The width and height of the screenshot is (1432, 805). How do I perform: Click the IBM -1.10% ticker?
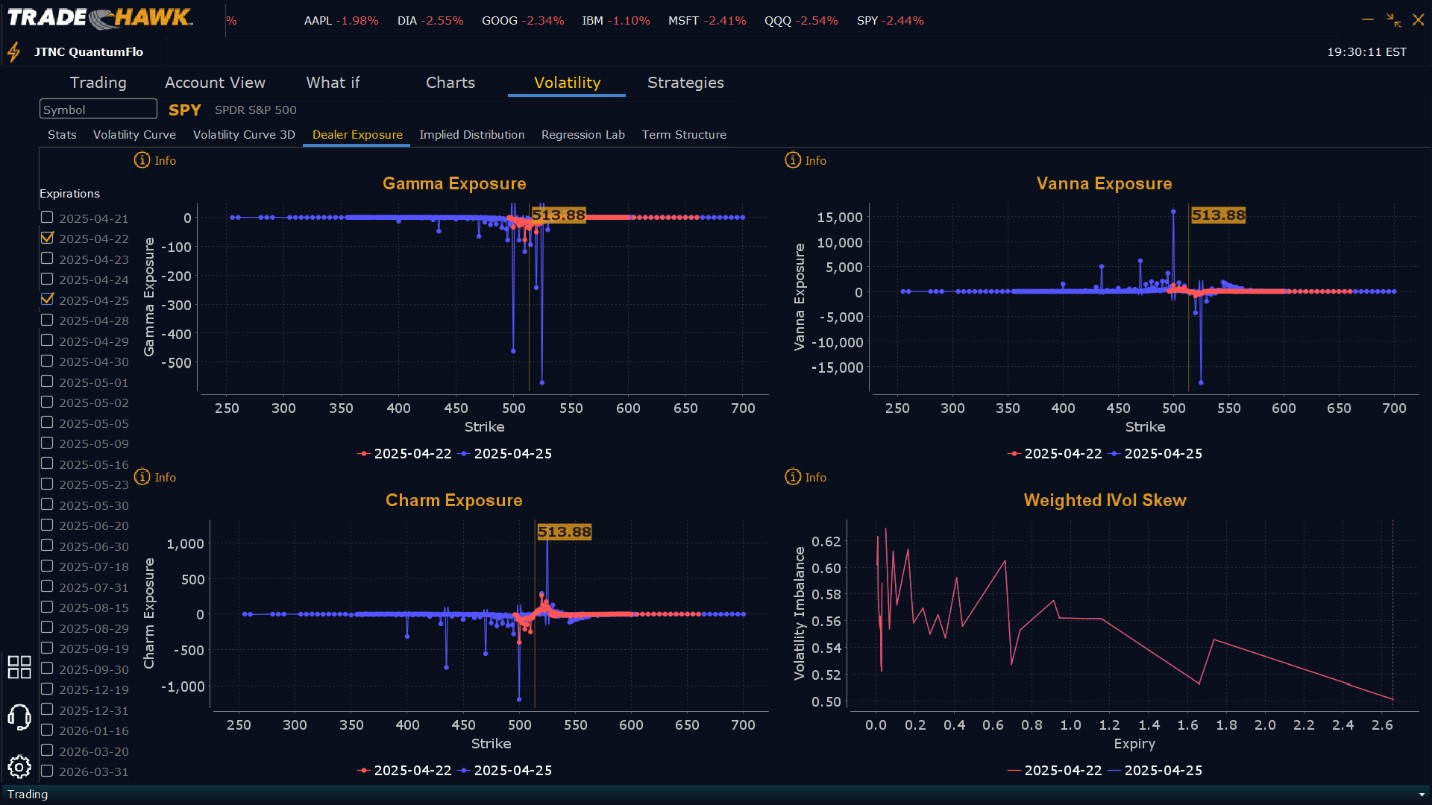click(x=616, y=21)
